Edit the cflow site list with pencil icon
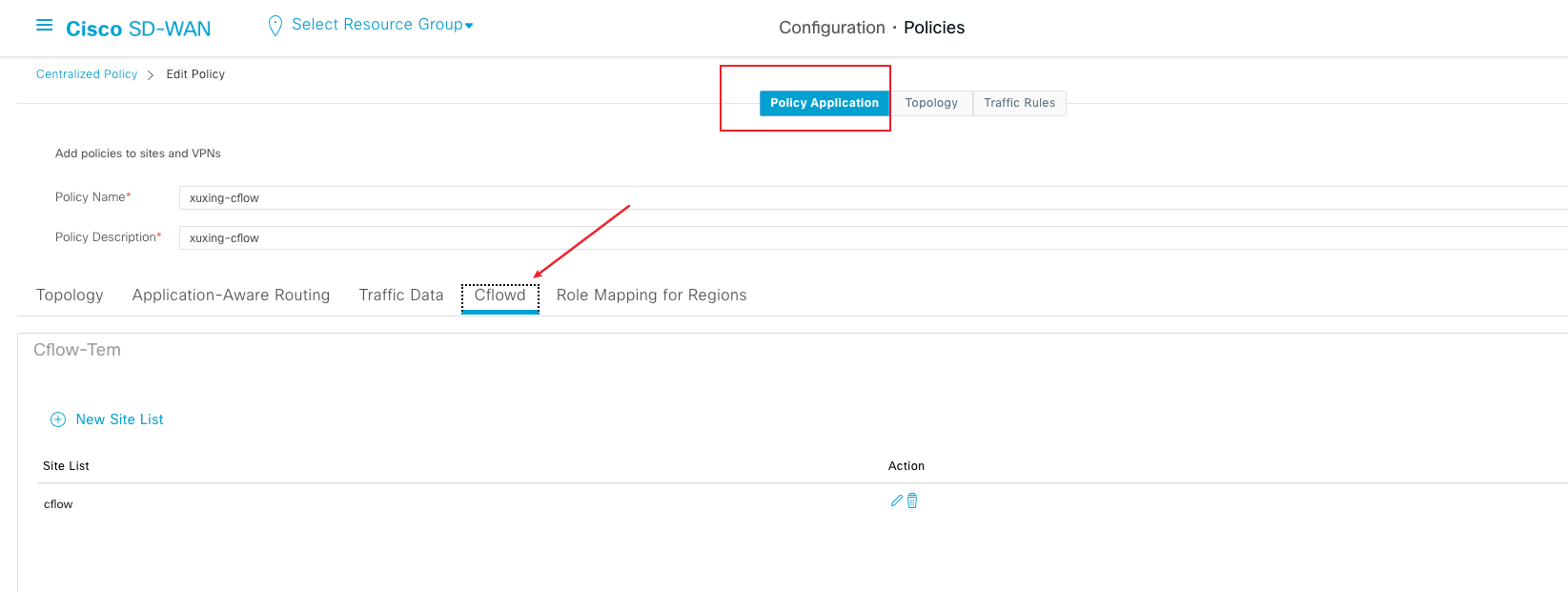This screenshot has height=592, width=1568. point(896,500)
